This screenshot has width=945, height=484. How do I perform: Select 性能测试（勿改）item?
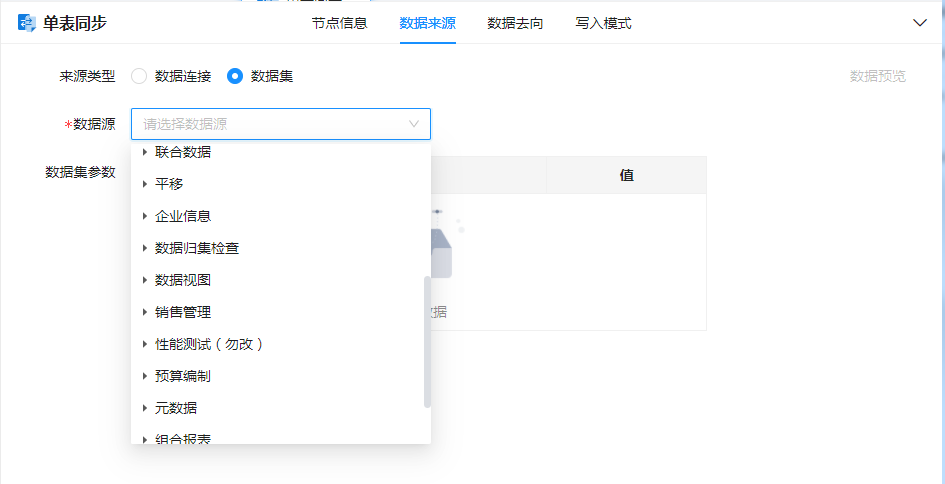tap(208, 344)
